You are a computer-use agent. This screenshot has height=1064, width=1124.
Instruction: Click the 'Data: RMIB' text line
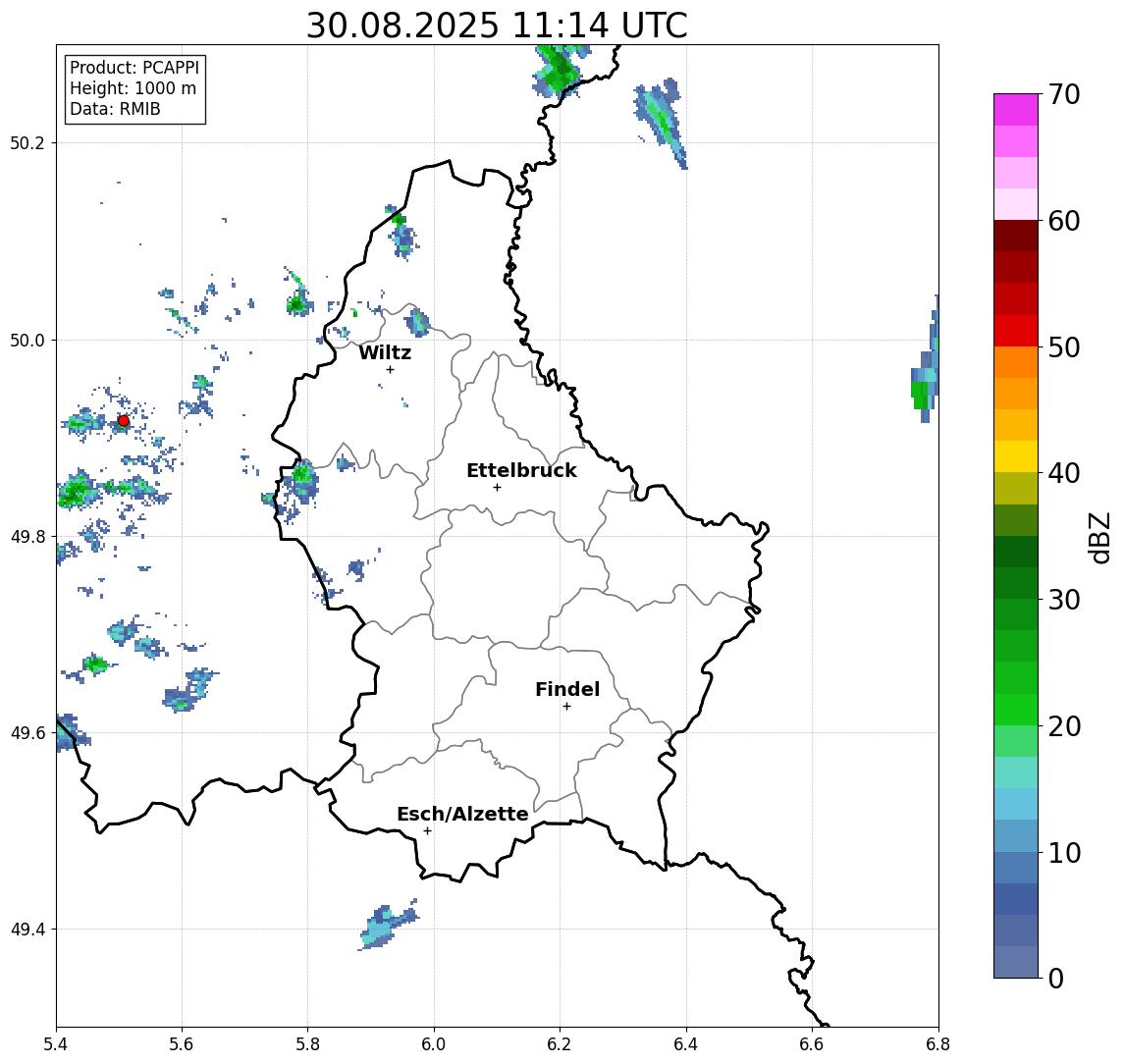[115, 109]
